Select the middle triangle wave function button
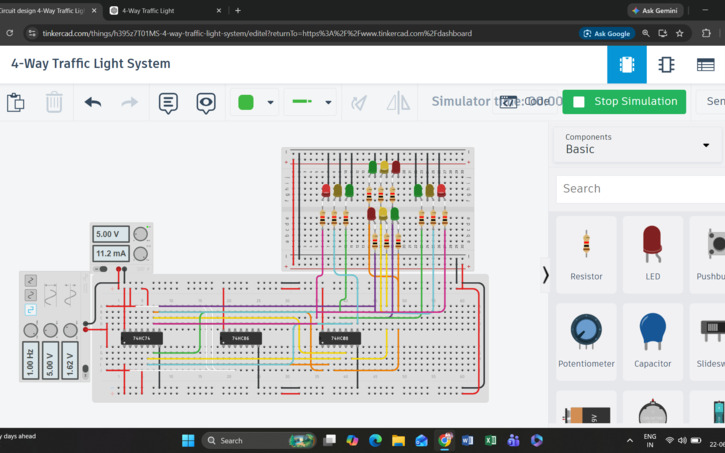Image resolution: width=725 pixels, height=453 pixels. tap(31, 295)
